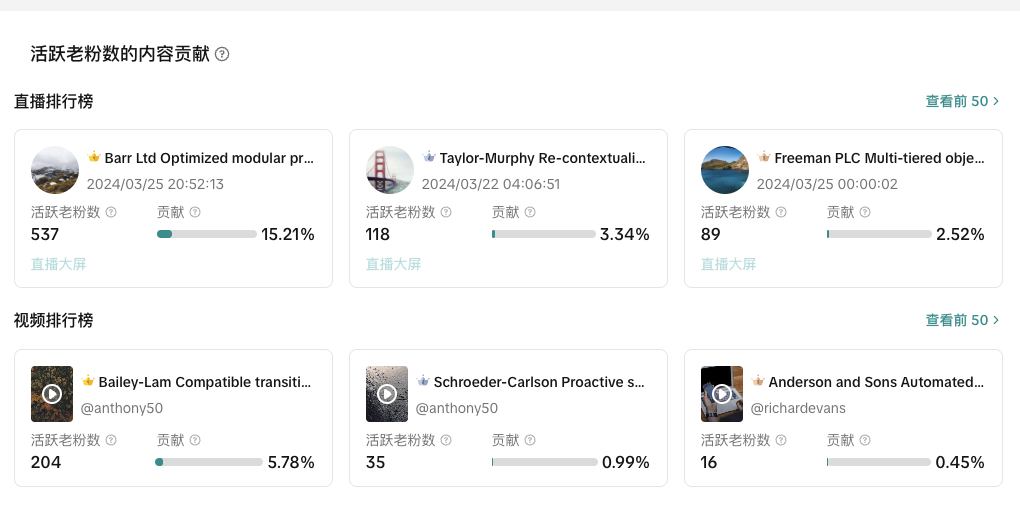Open 直播大屏 link in Barr Ltd card
This screenshot has height=511, width=1020.
[x=59, y=264]
